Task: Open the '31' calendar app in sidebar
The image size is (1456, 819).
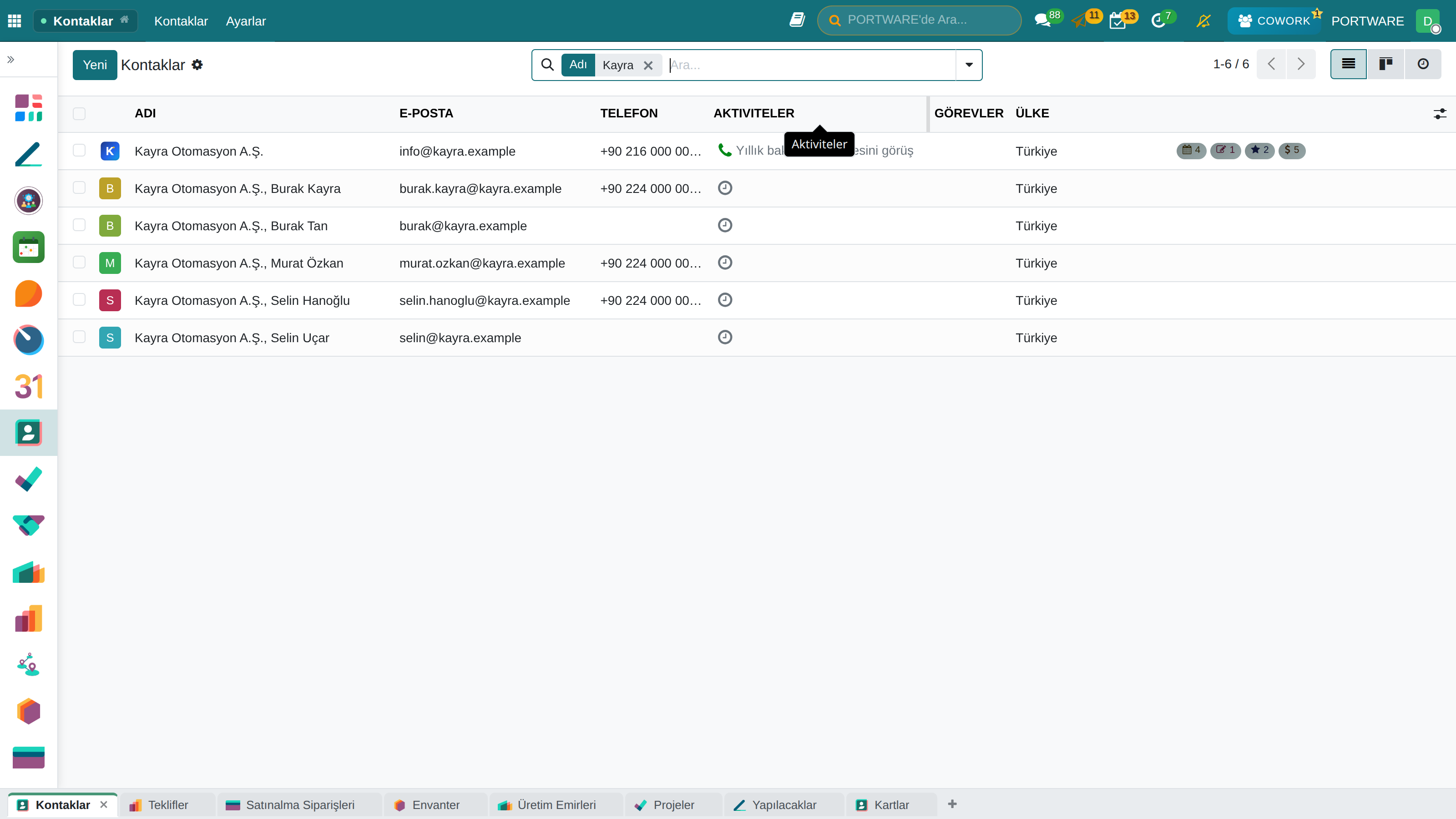Action: 28,387
